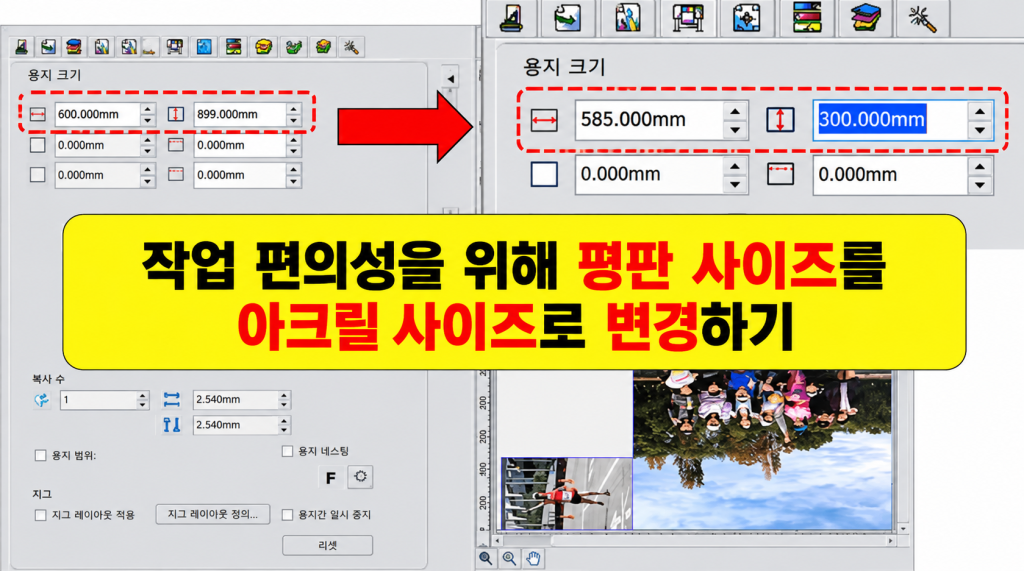Toggle the 용지간 일시 중지 checkbox
Screen dimensions: 1024x571
click(287, 515)
